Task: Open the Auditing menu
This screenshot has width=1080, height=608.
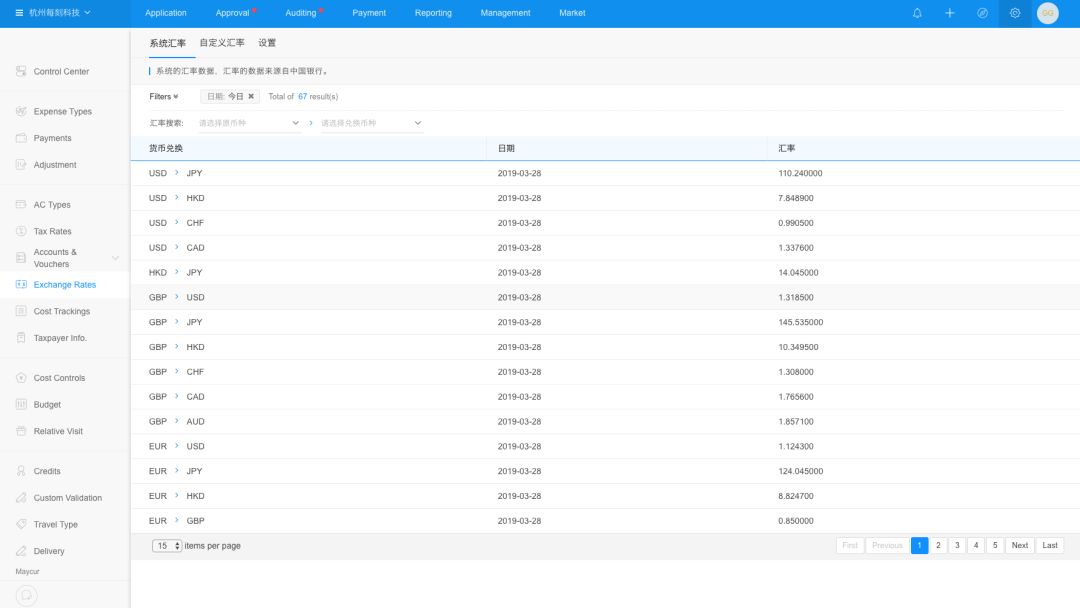Action: coord(300,13)
